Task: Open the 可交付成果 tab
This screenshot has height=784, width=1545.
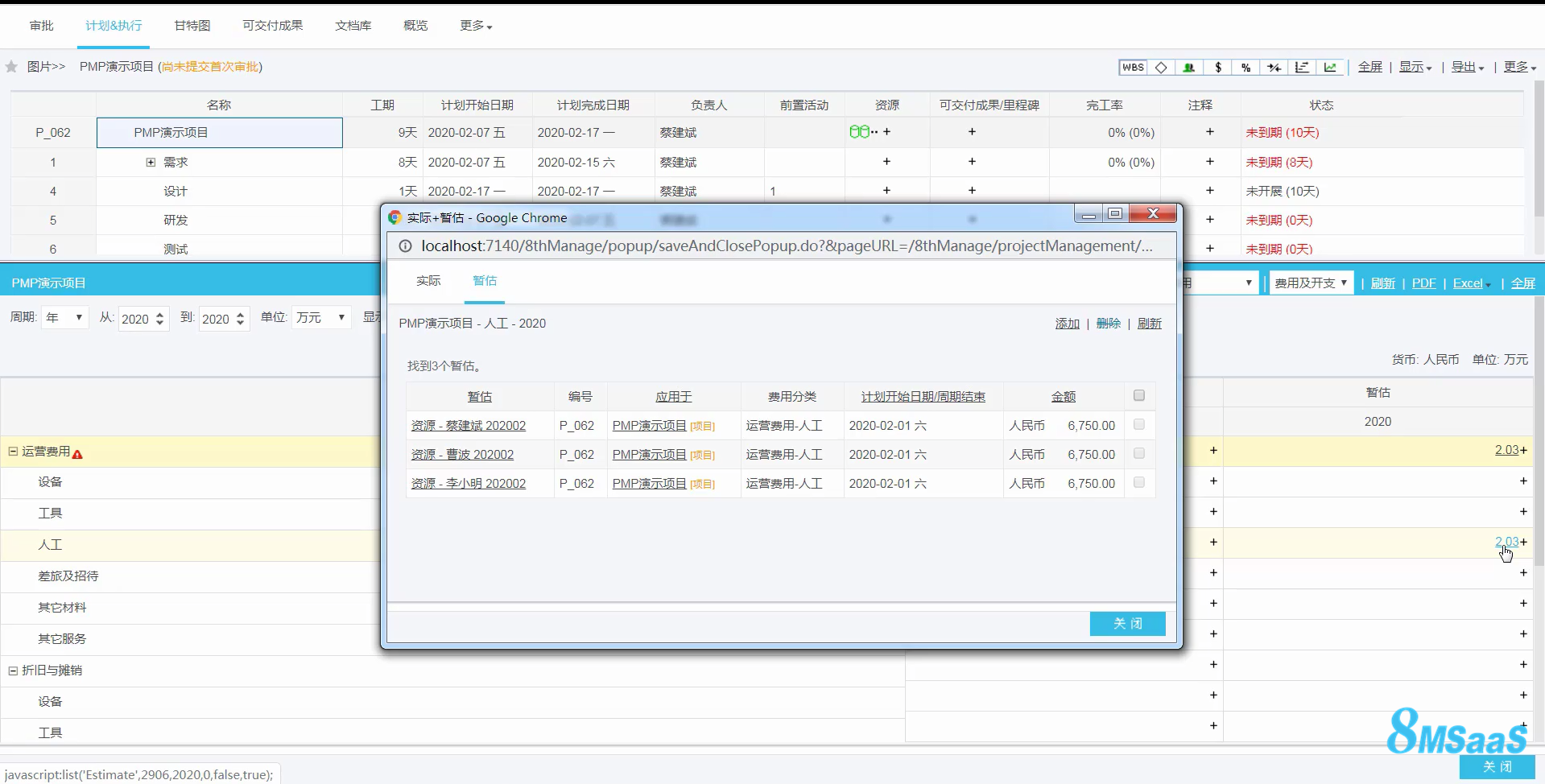Action: pos(272,26)
